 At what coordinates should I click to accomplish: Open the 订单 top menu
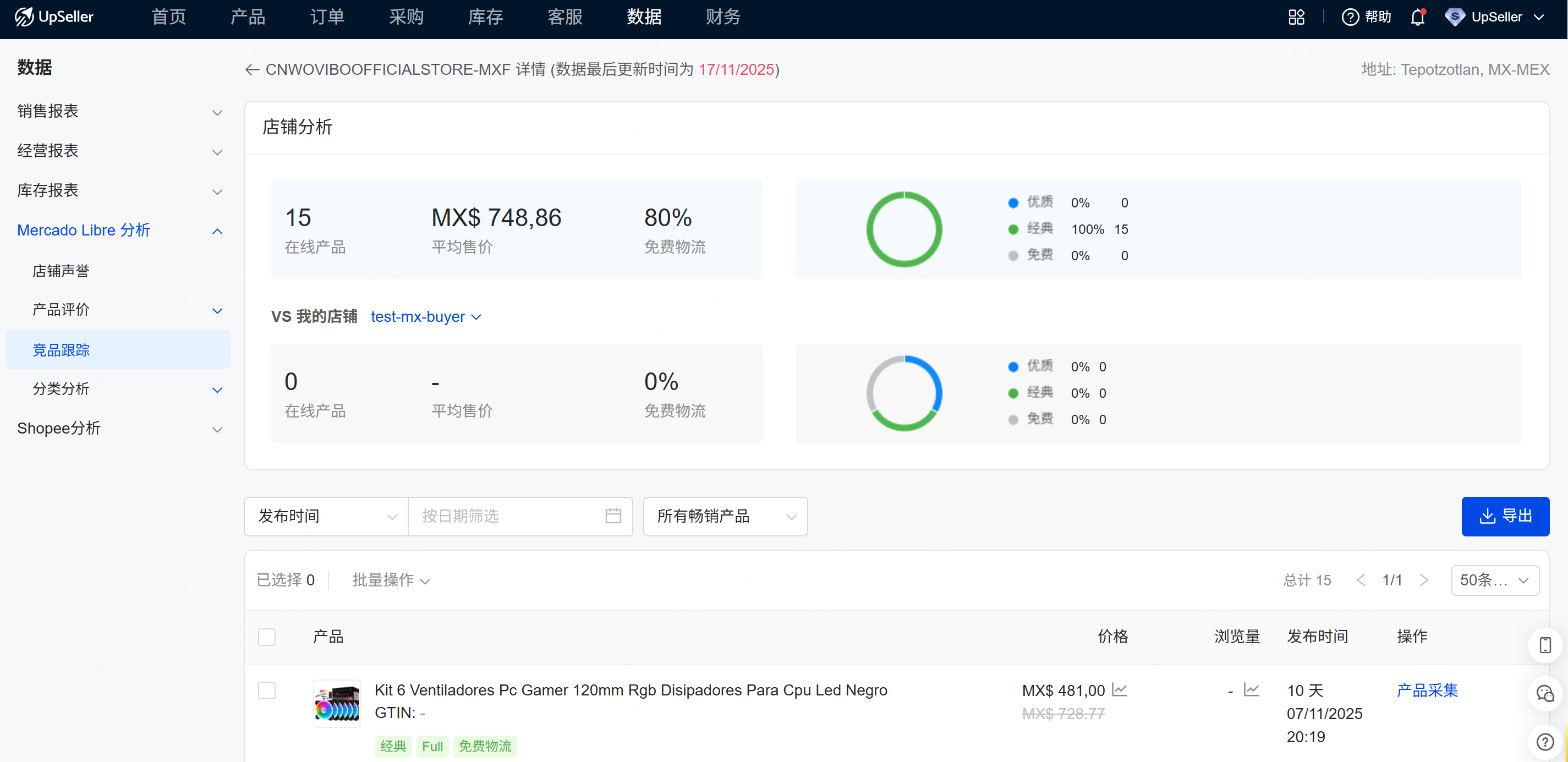click(327, 17)
